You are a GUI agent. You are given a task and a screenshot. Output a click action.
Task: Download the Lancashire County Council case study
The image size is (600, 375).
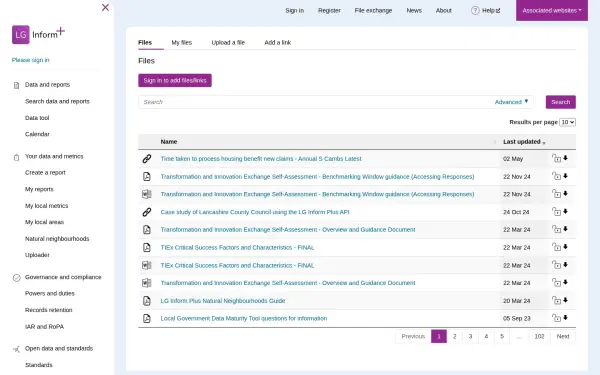(x=565, y=211)
